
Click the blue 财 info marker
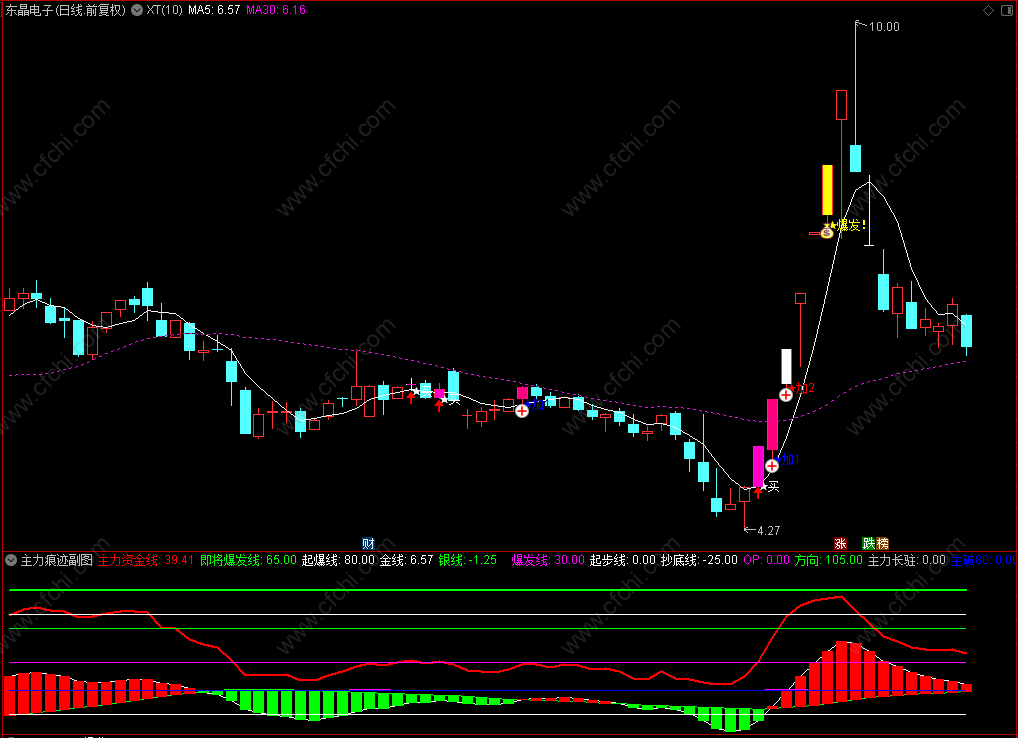pyautogui.click(x=368, y=543)
